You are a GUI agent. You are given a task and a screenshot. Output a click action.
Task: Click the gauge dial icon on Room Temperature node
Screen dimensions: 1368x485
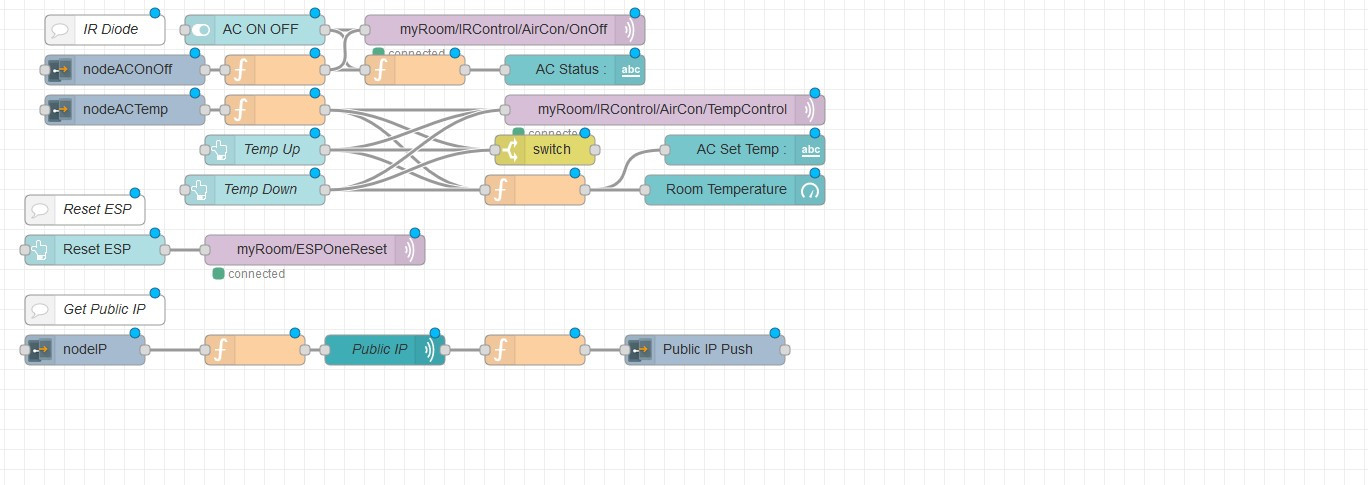[810, 190]
